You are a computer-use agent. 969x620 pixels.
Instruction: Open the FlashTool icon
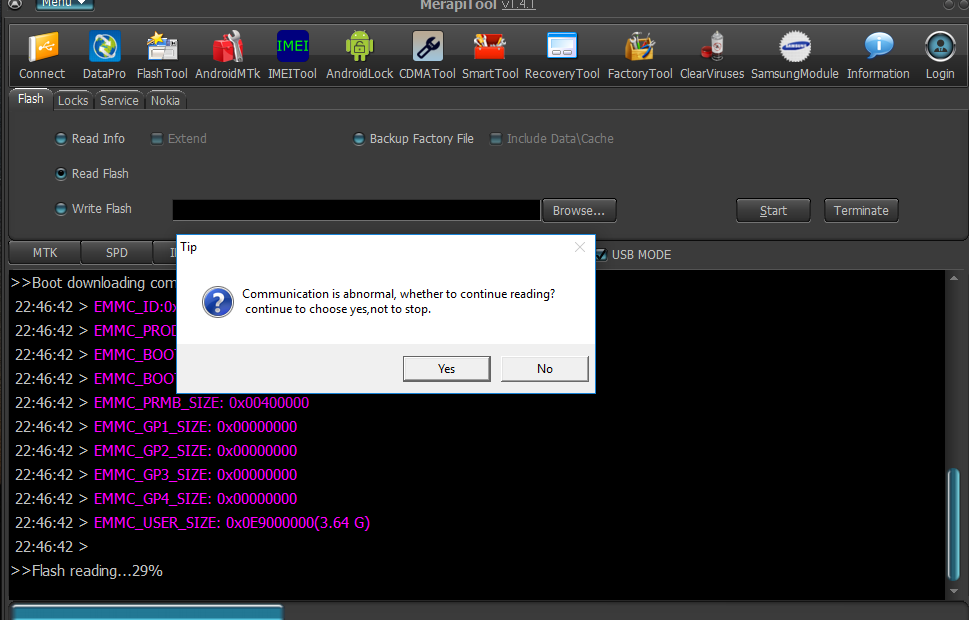tap(162, 47)
